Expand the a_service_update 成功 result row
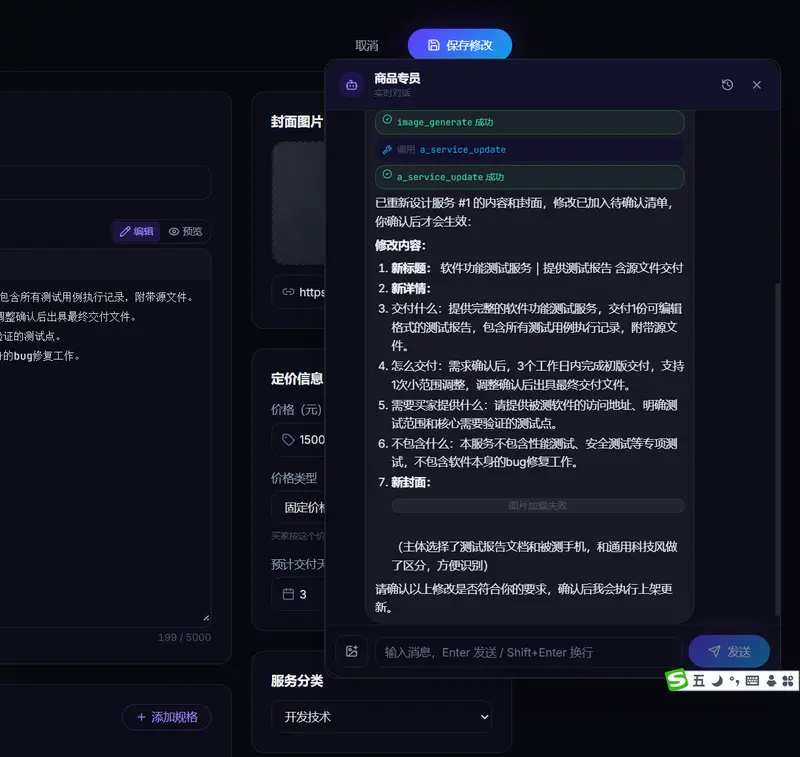 pos(530,177)
